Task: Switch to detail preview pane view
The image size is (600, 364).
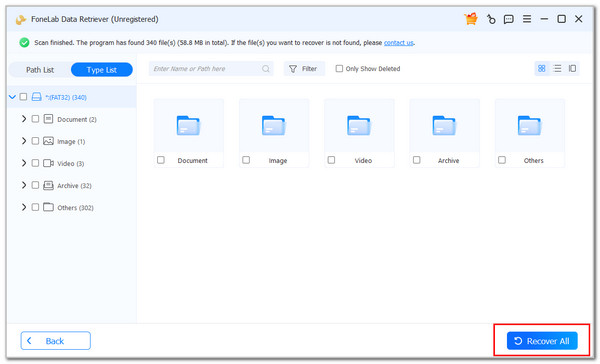Action: [x=572, y=69]
